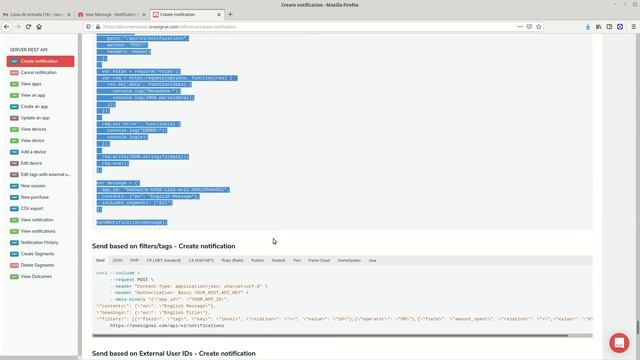Image resolution: width=640 pixels, height=360 pixels.
Task: Click the badge icon beside Update an app
Action: pos(14,118)
